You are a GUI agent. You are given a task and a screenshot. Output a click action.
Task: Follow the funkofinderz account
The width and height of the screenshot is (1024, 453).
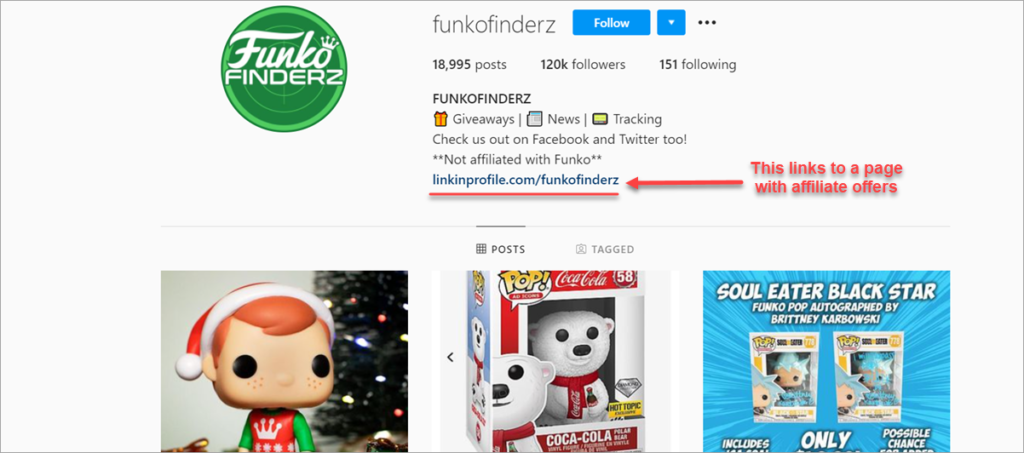[x=611, y=22]
